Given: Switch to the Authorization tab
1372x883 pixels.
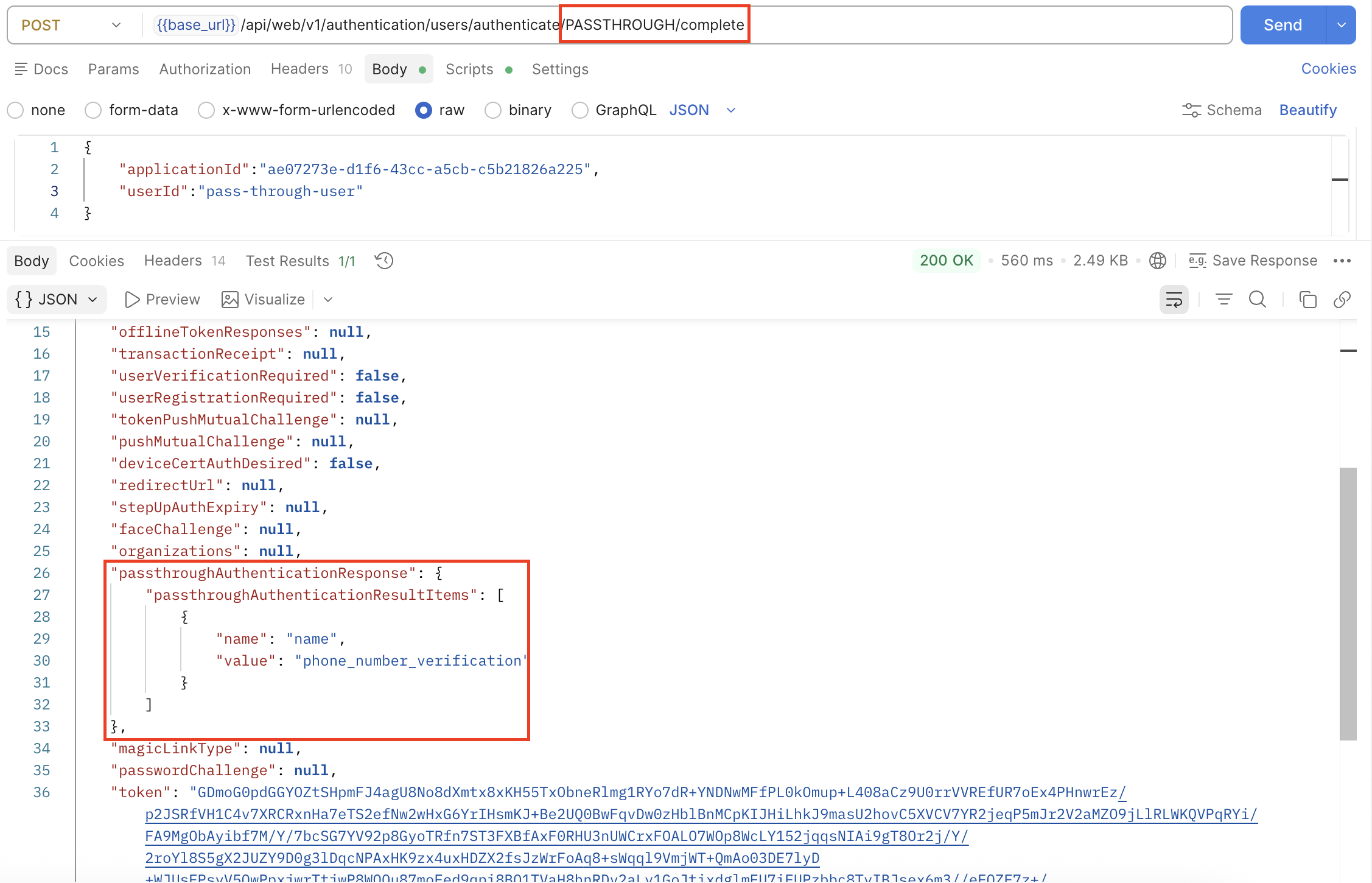Looking at the screenshot, I should (205, 69).
